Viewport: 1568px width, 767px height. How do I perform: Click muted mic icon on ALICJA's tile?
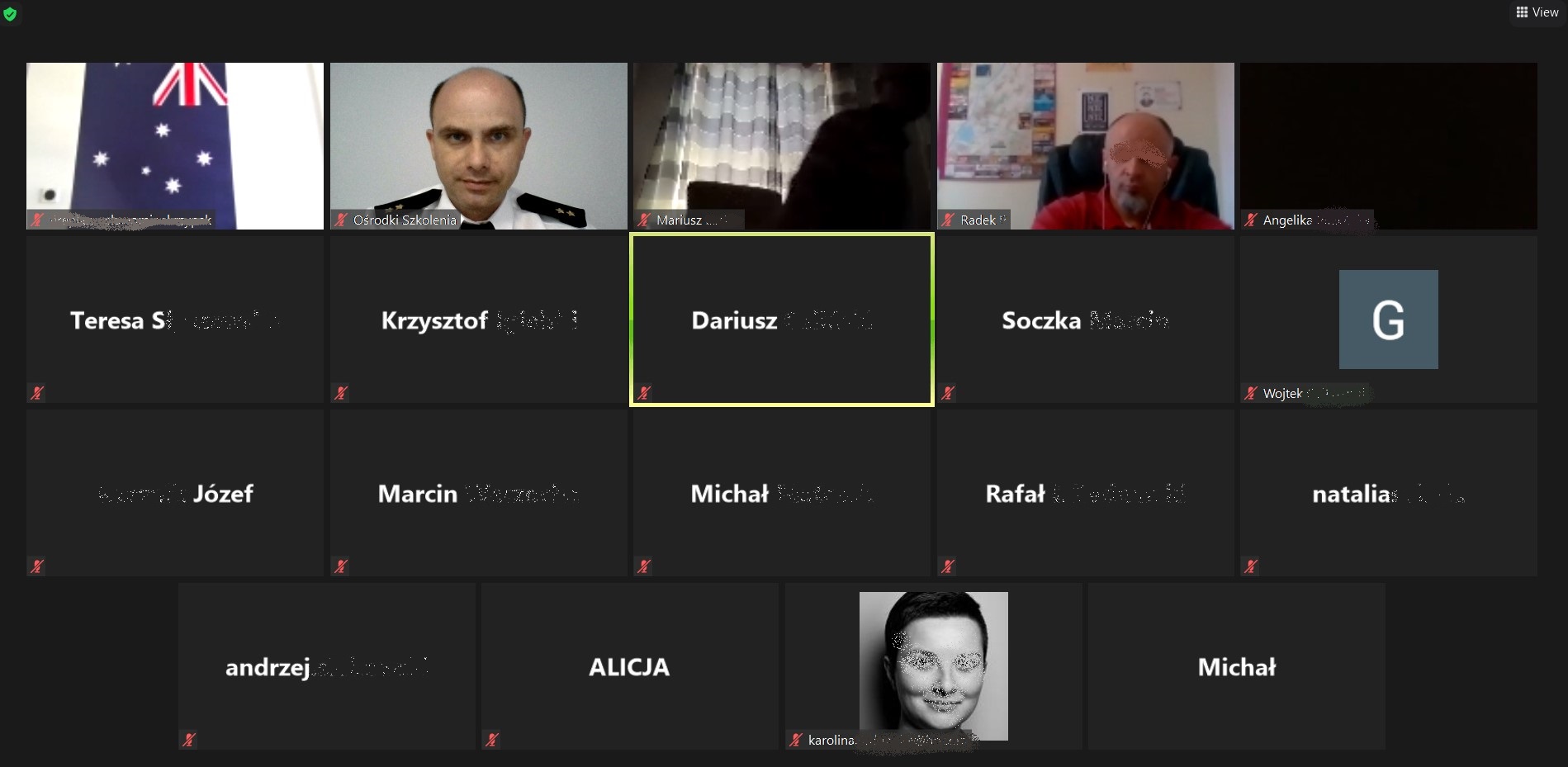492,740
